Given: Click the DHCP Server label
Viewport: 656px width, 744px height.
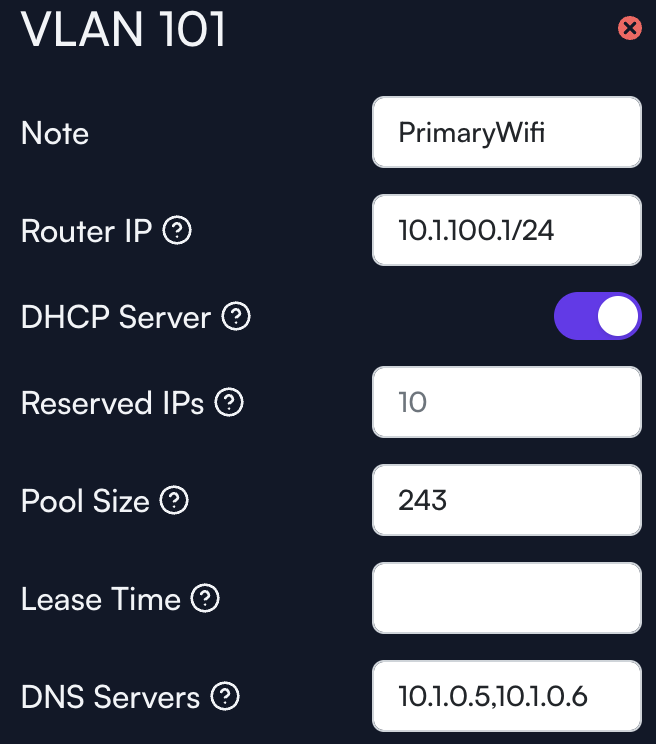Looking at the screenshot, I should 116,317.
